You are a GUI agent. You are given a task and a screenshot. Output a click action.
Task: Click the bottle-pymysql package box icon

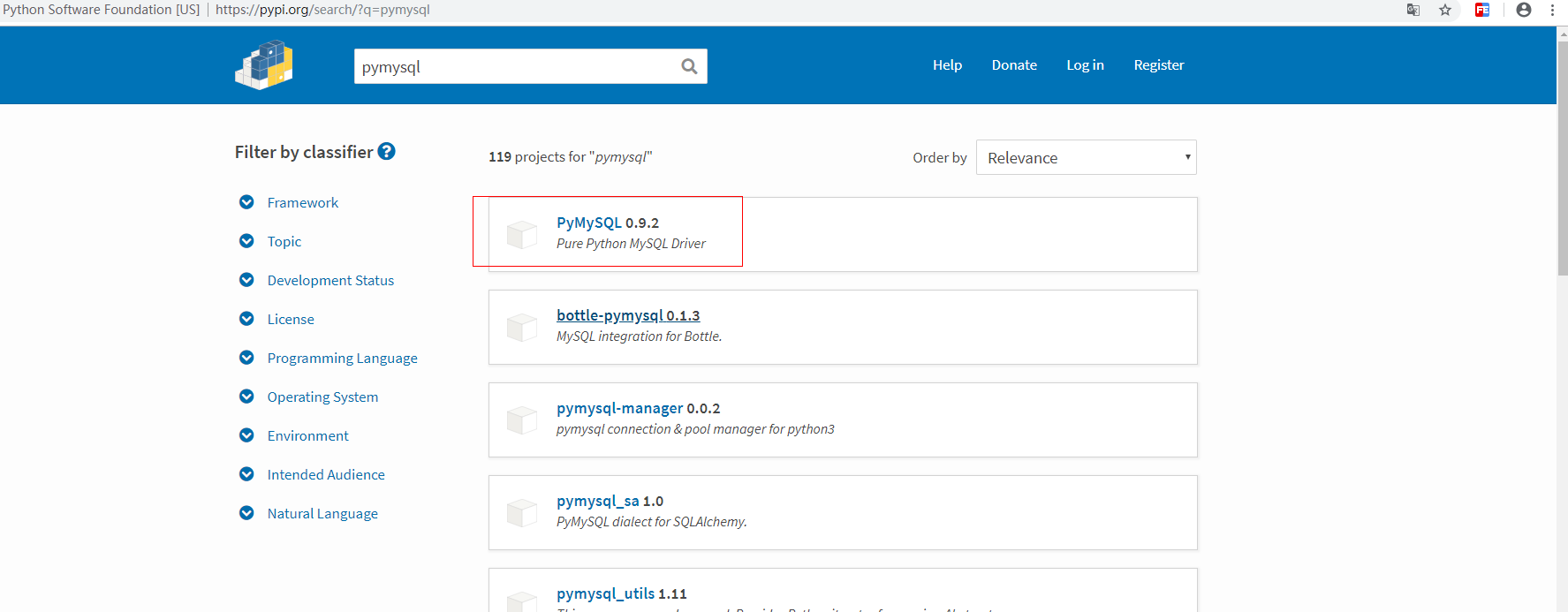pyautogui.click(x=522, y=327)
